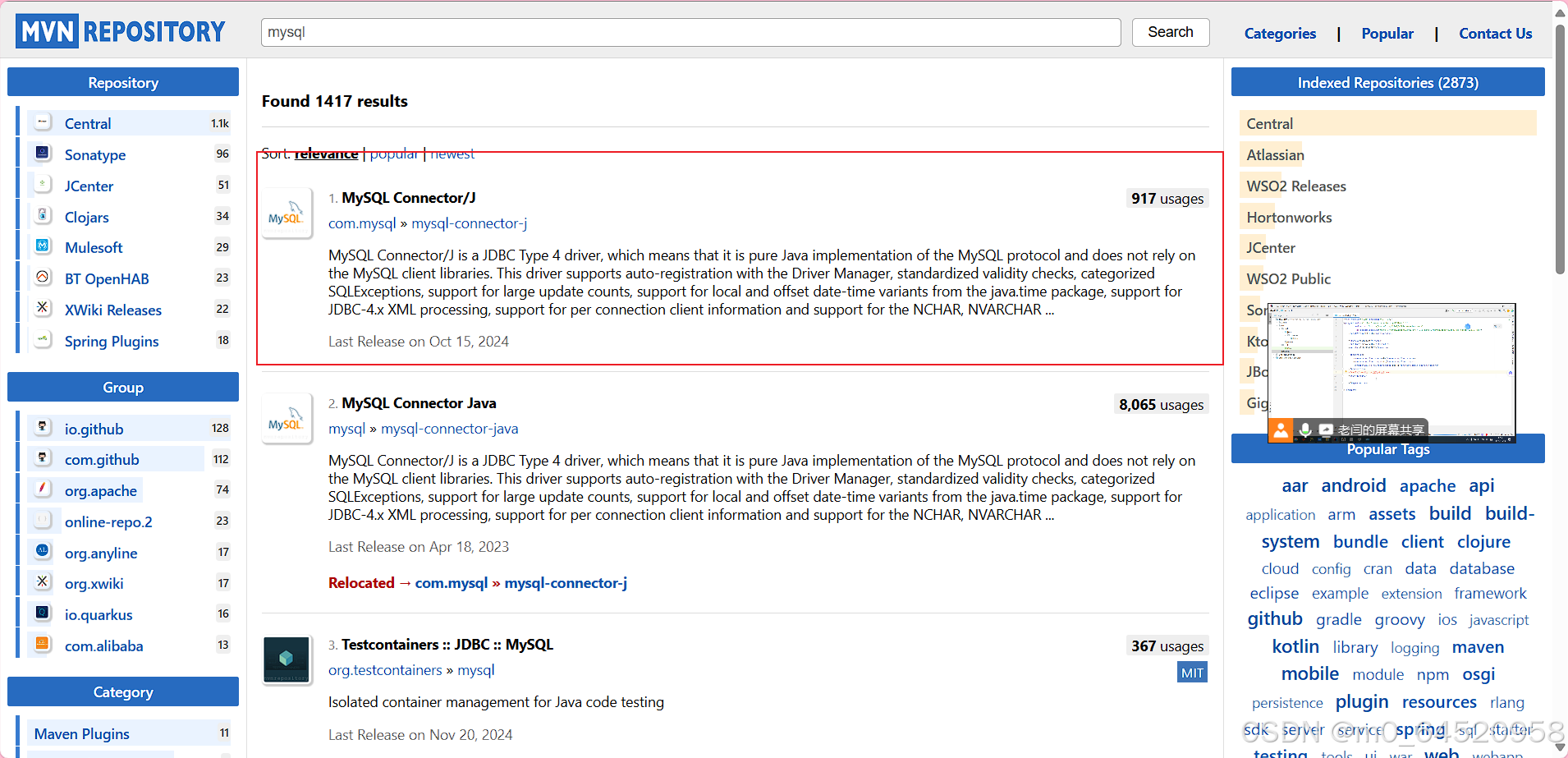1568x758 pixels.
Task: Open the Testcontainers :: JDBC :: MySQL result
Action: [447, 645]
